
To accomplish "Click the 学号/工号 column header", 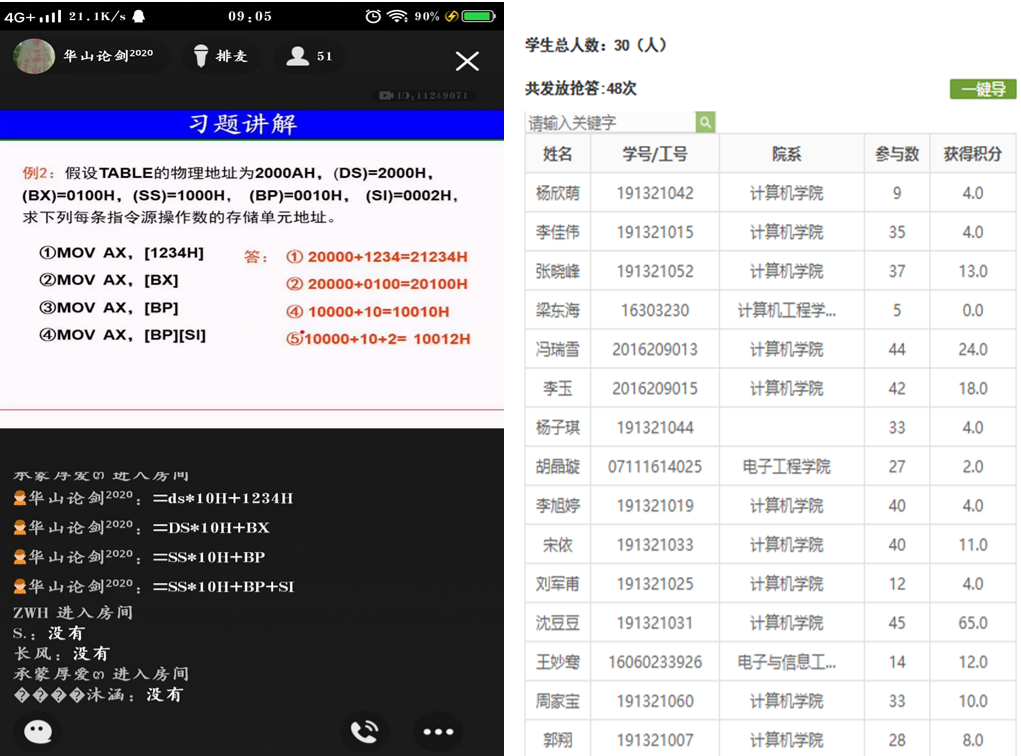I will coord(655,154).
